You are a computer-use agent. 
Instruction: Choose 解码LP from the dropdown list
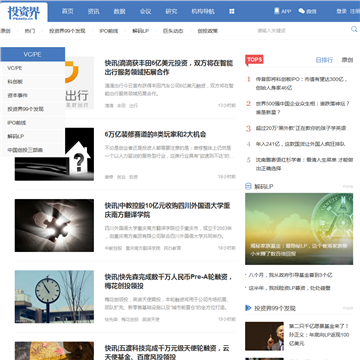click(x=33, y=136)
